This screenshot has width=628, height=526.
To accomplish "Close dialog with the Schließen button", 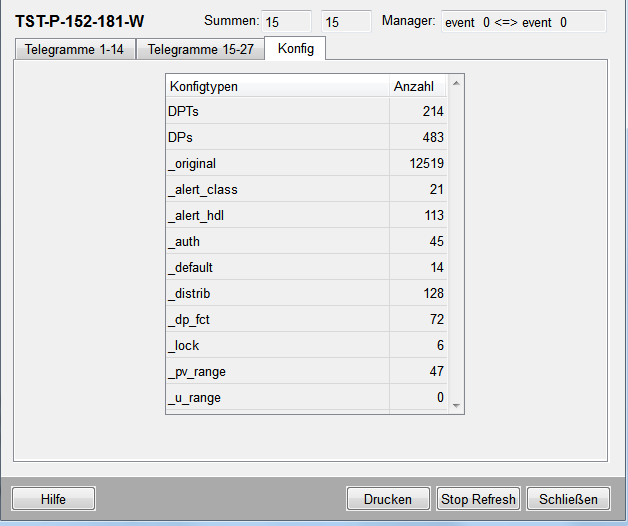I will 568,499.
